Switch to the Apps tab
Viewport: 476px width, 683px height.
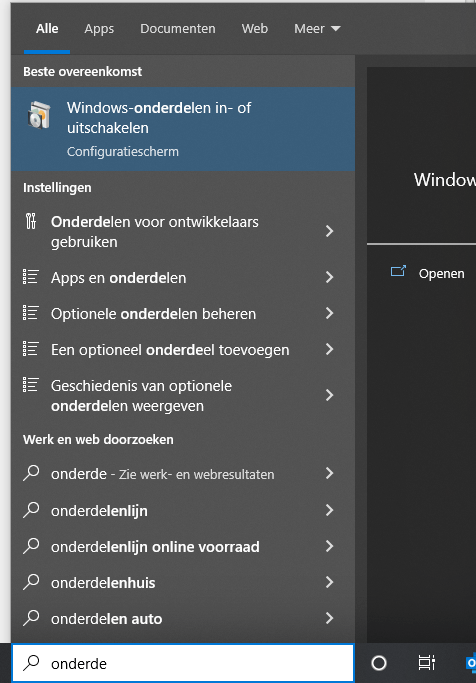[99, 29]
